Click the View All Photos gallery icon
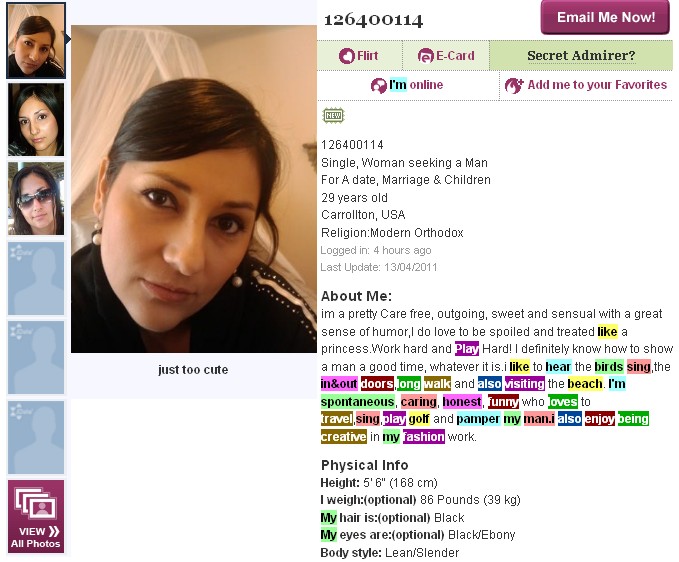 (36, 504)
